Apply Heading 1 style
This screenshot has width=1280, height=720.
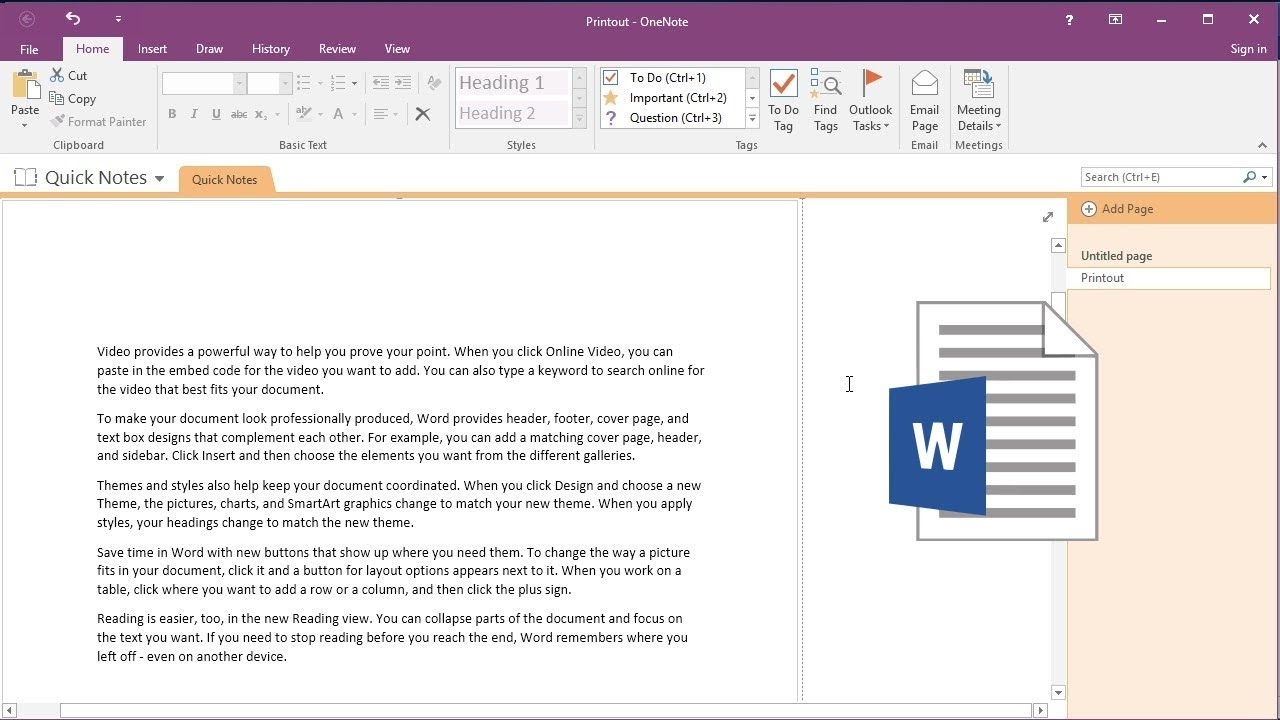(x=513, y=83)
